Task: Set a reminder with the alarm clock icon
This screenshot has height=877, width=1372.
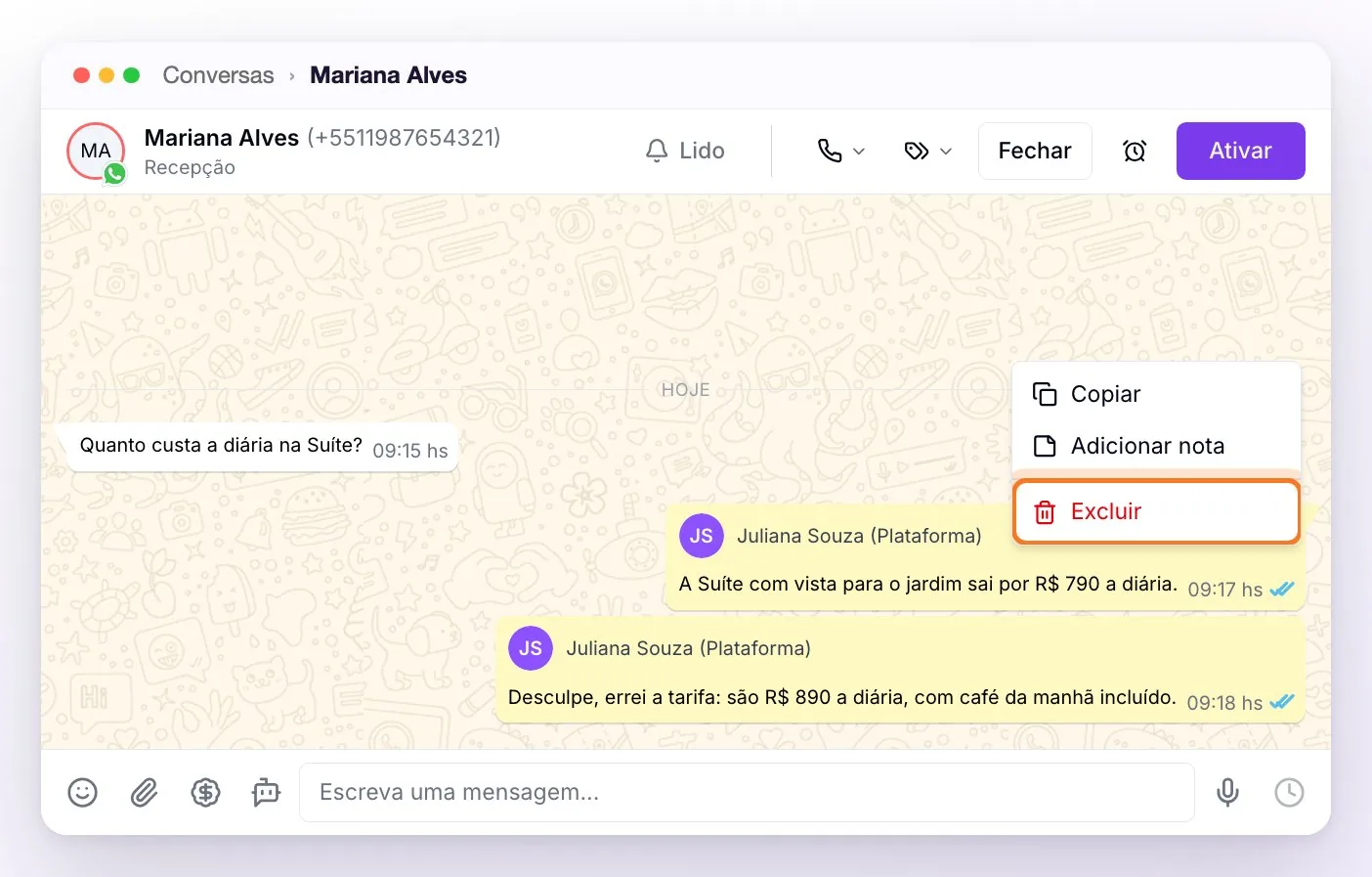Action: pos(1135,151)
